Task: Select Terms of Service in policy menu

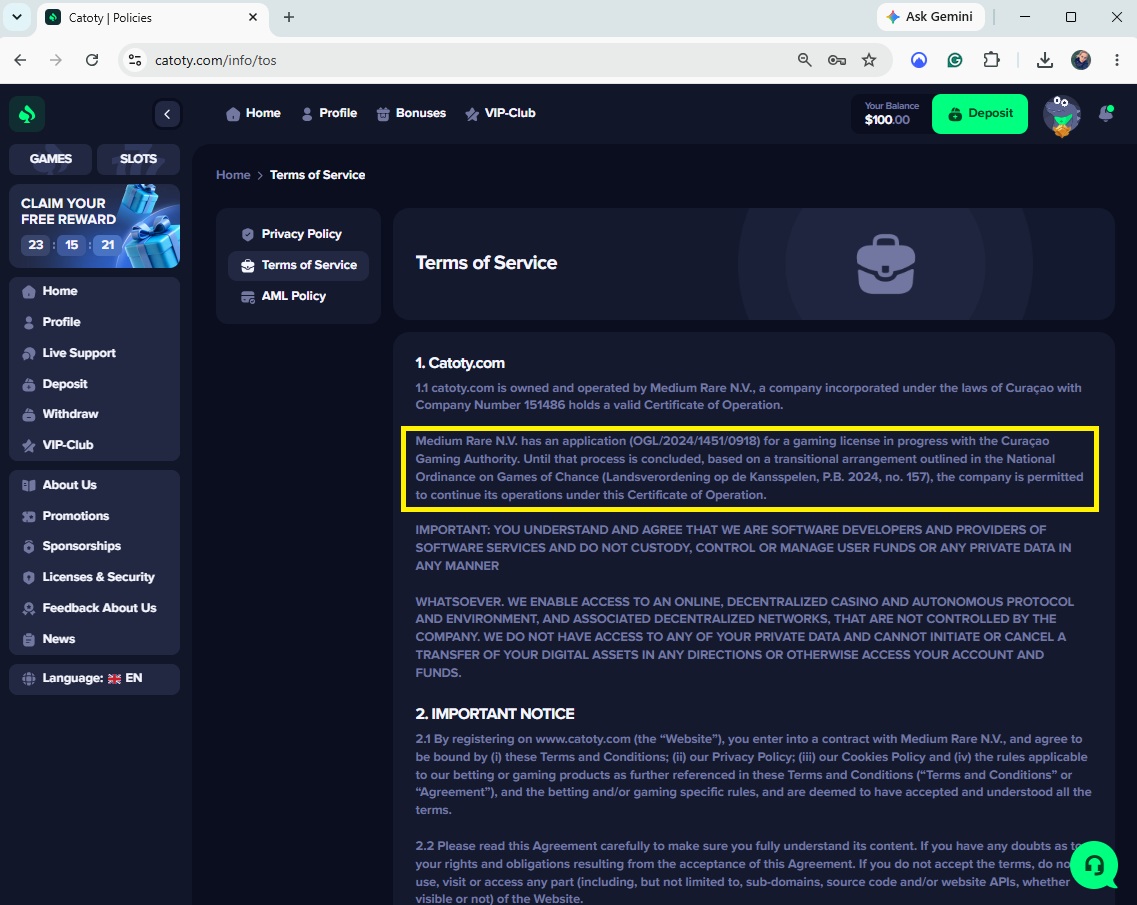Action: coord(298,265)
